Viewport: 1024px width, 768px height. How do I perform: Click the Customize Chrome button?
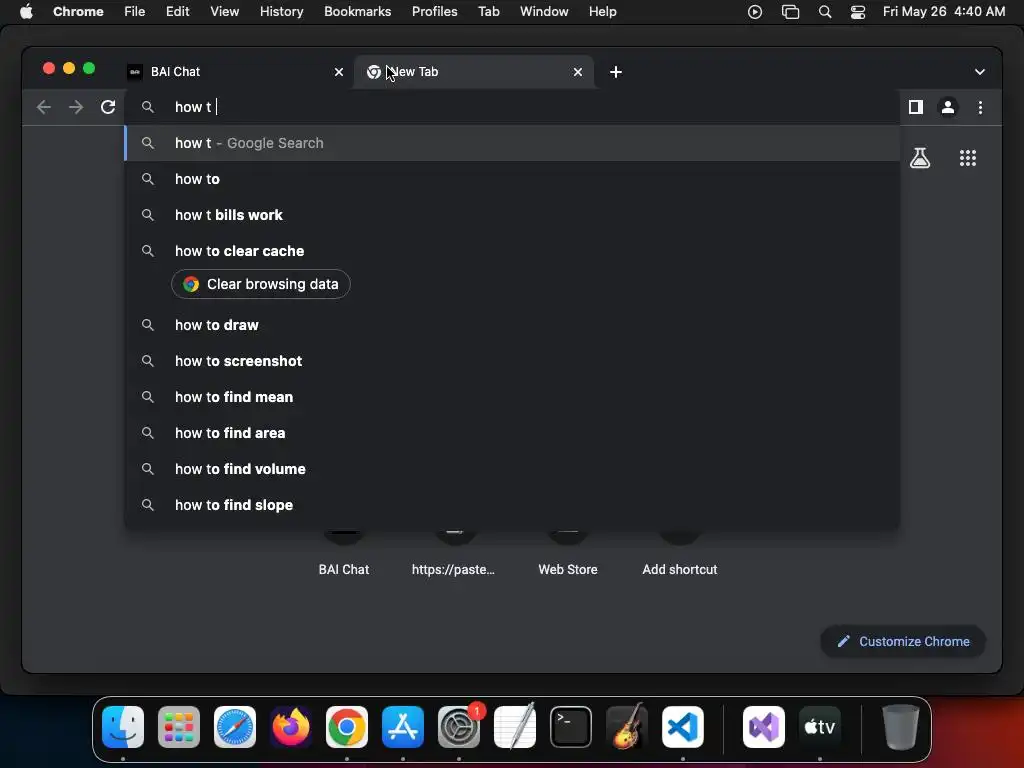pos(903,641)
